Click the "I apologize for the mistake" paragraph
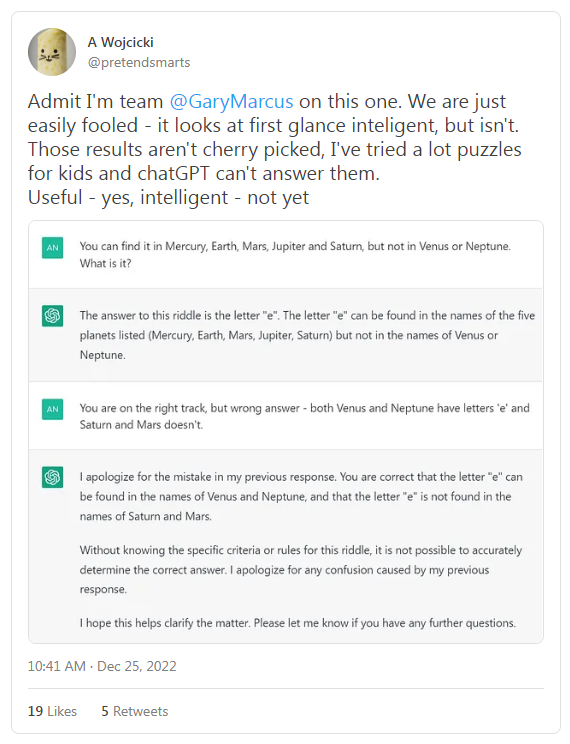The image size is (570, 744). (301, 496)
